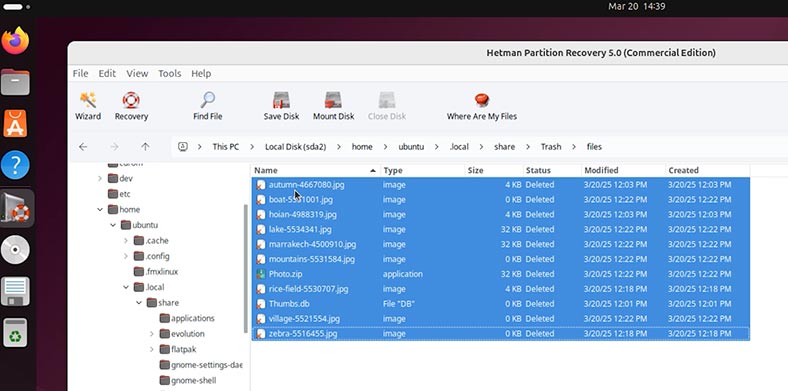Click This PC in the breadcrumb
This screenshot has height=391, width=788.
226,147
